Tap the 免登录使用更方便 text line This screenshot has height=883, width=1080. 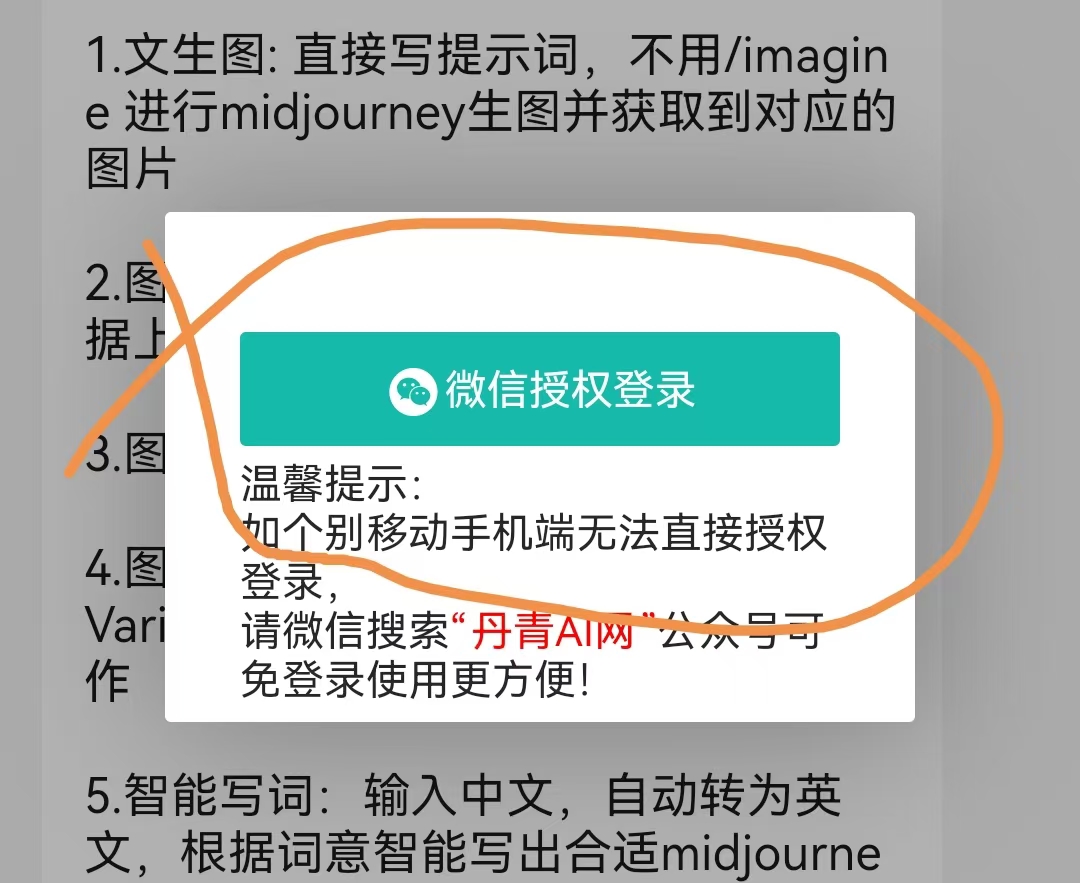coord(415,678)
